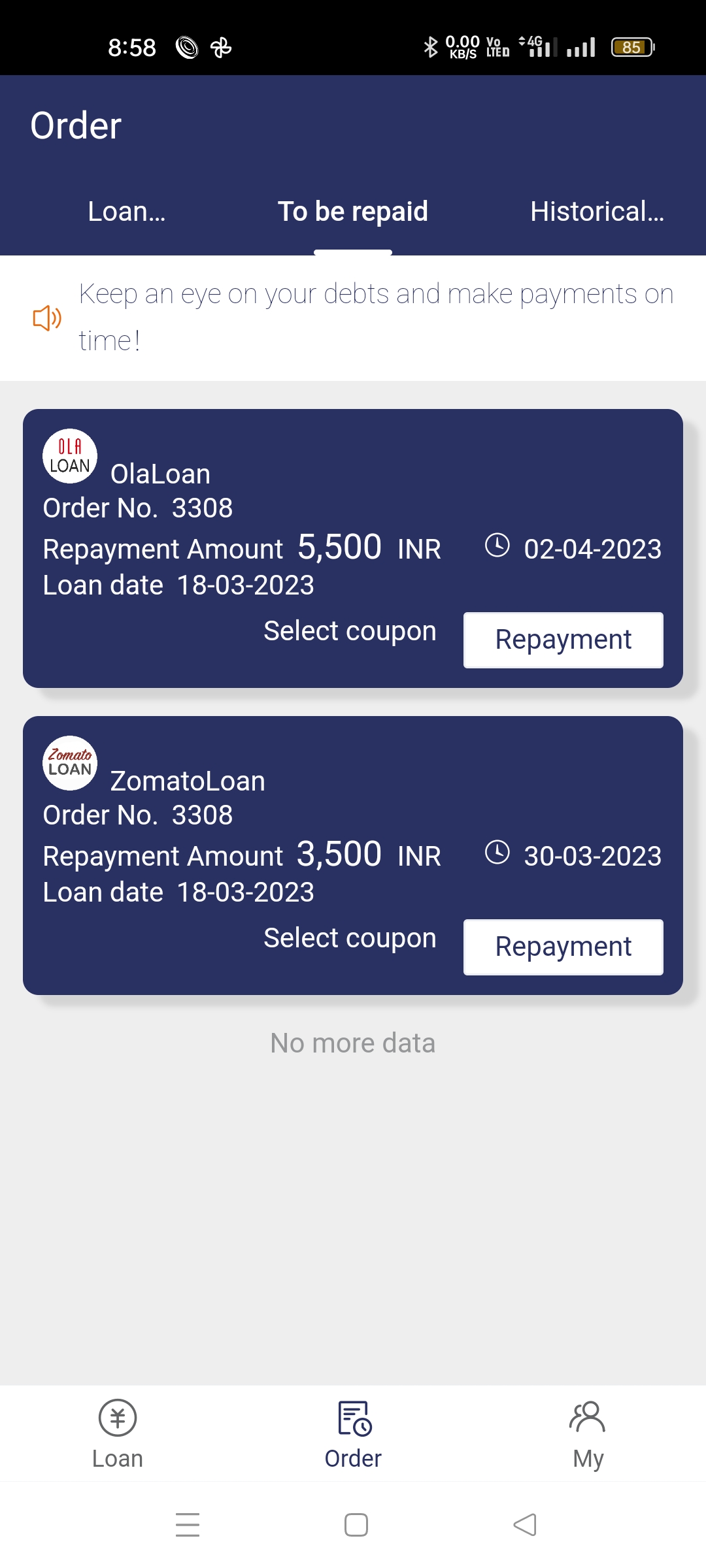
Task: Tap the clock icon beside 30-03-2023
Action: pyautogui.click(x=497, y=853)
